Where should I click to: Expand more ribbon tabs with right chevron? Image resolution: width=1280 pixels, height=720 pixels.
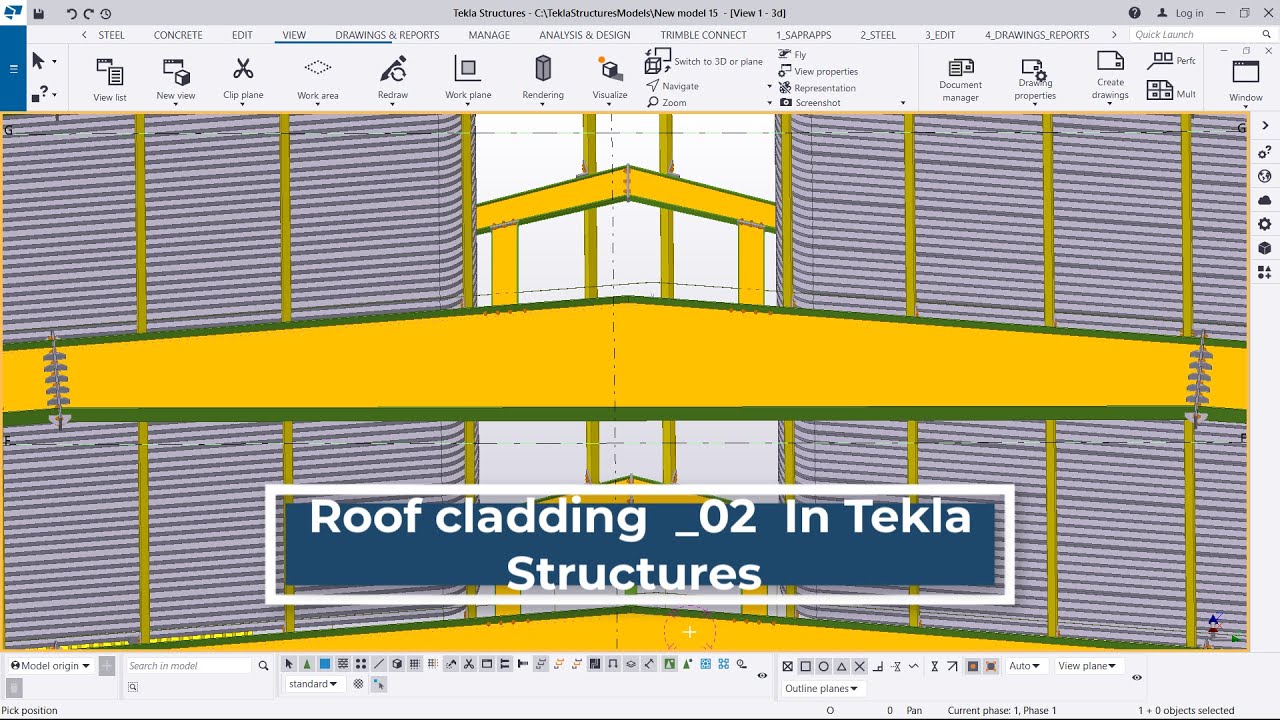point(1114,35)
